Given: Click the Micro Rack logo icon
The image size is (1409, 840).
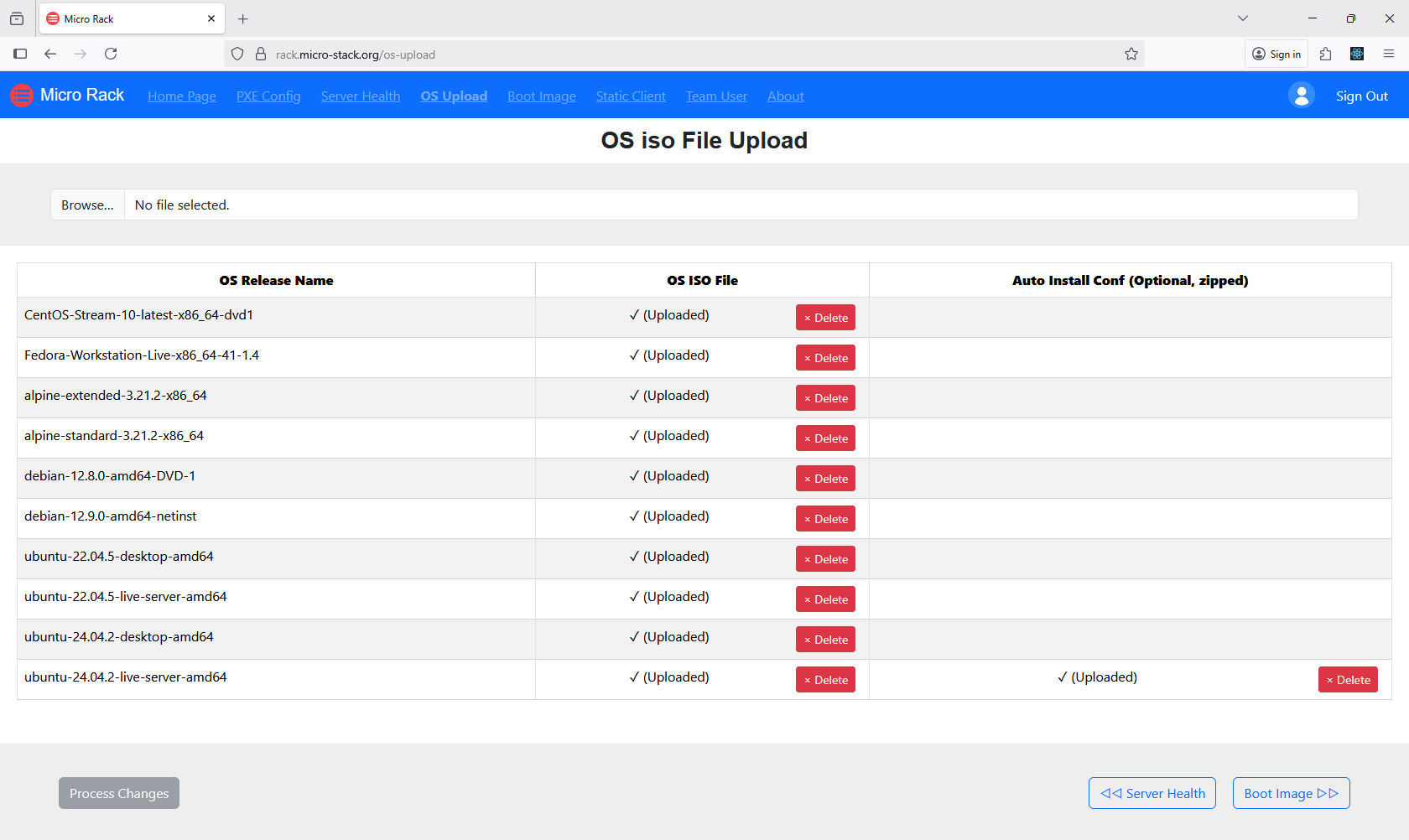Looking at the screenshot, I should coord(21,95).
